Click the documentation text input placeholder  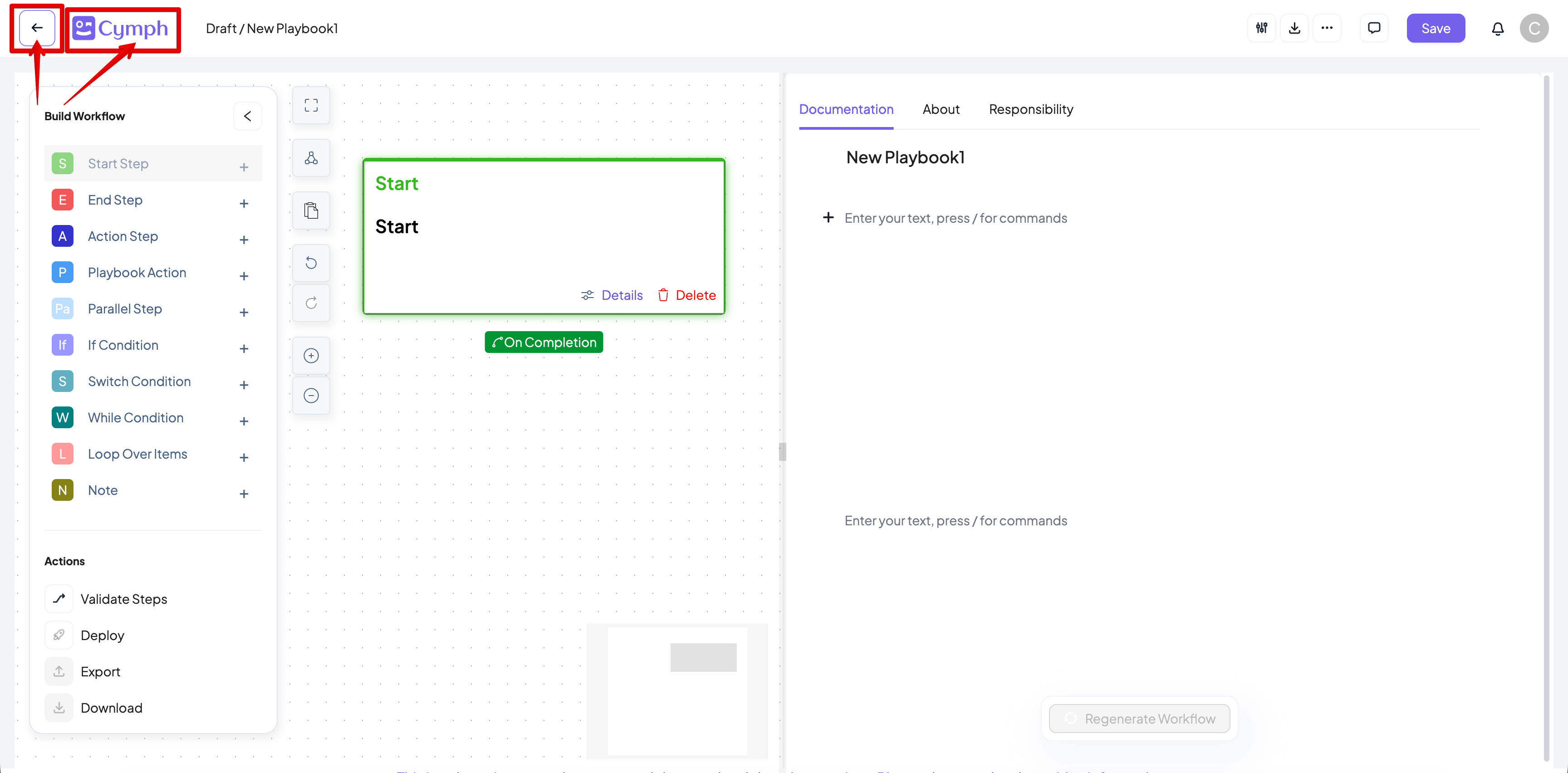955,218
